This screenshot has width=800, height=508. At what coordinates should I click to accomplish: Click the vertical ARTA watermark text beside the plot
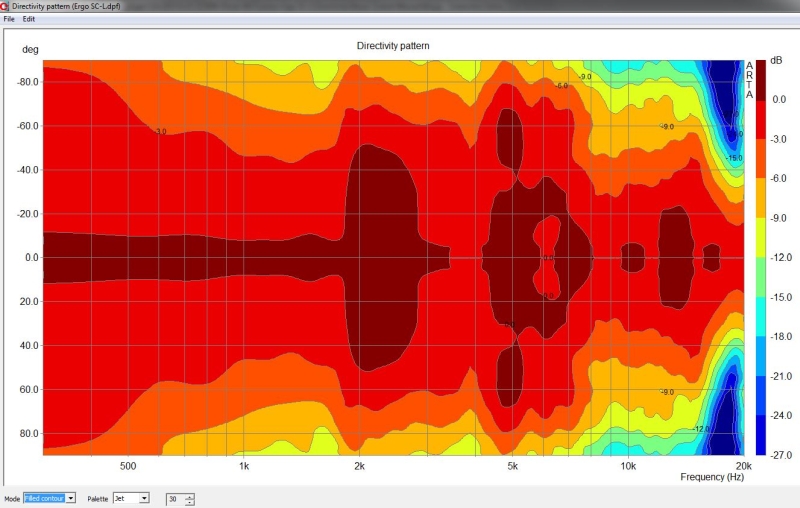[x=749, y=80]
